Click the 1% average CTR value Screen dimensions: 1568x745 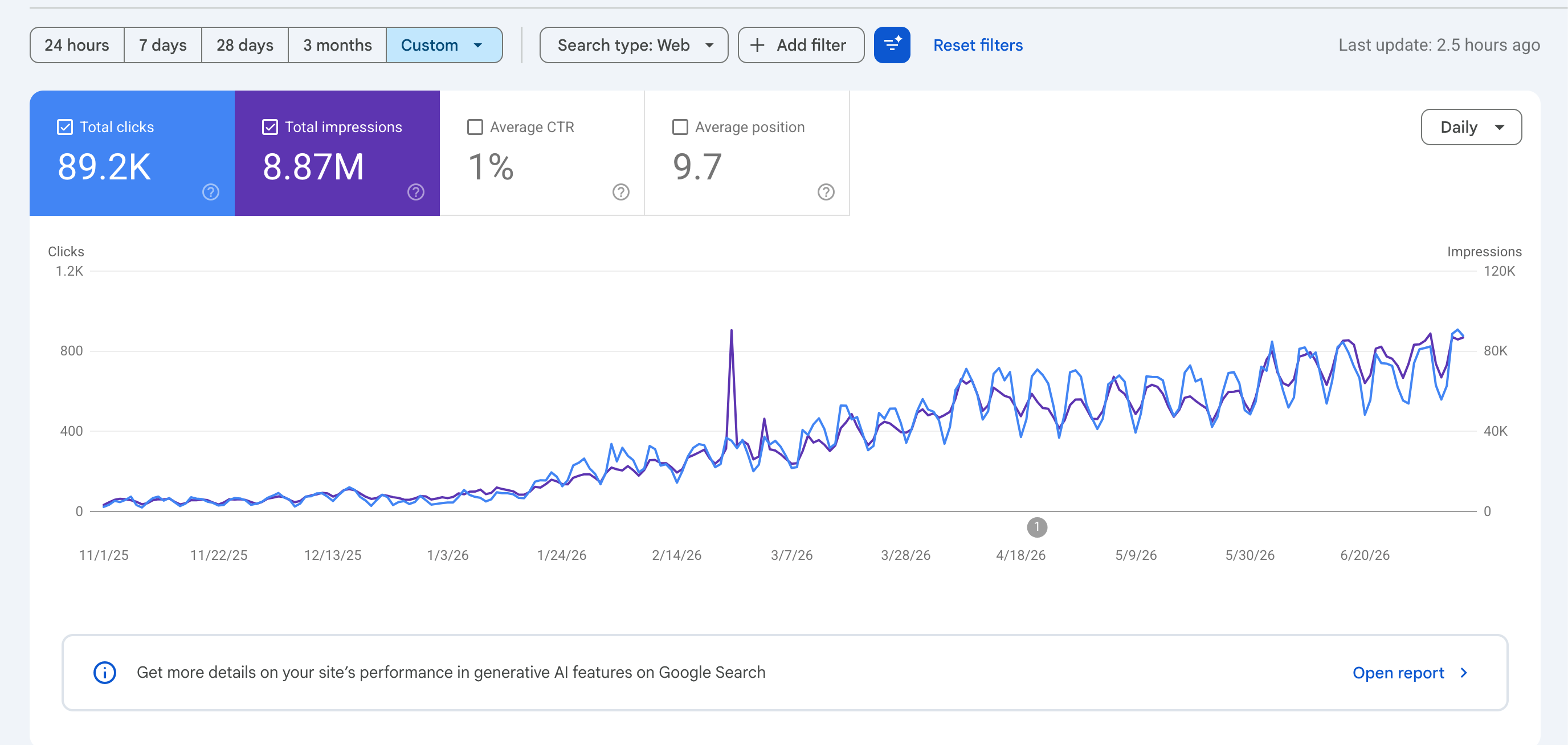point(491,167)
